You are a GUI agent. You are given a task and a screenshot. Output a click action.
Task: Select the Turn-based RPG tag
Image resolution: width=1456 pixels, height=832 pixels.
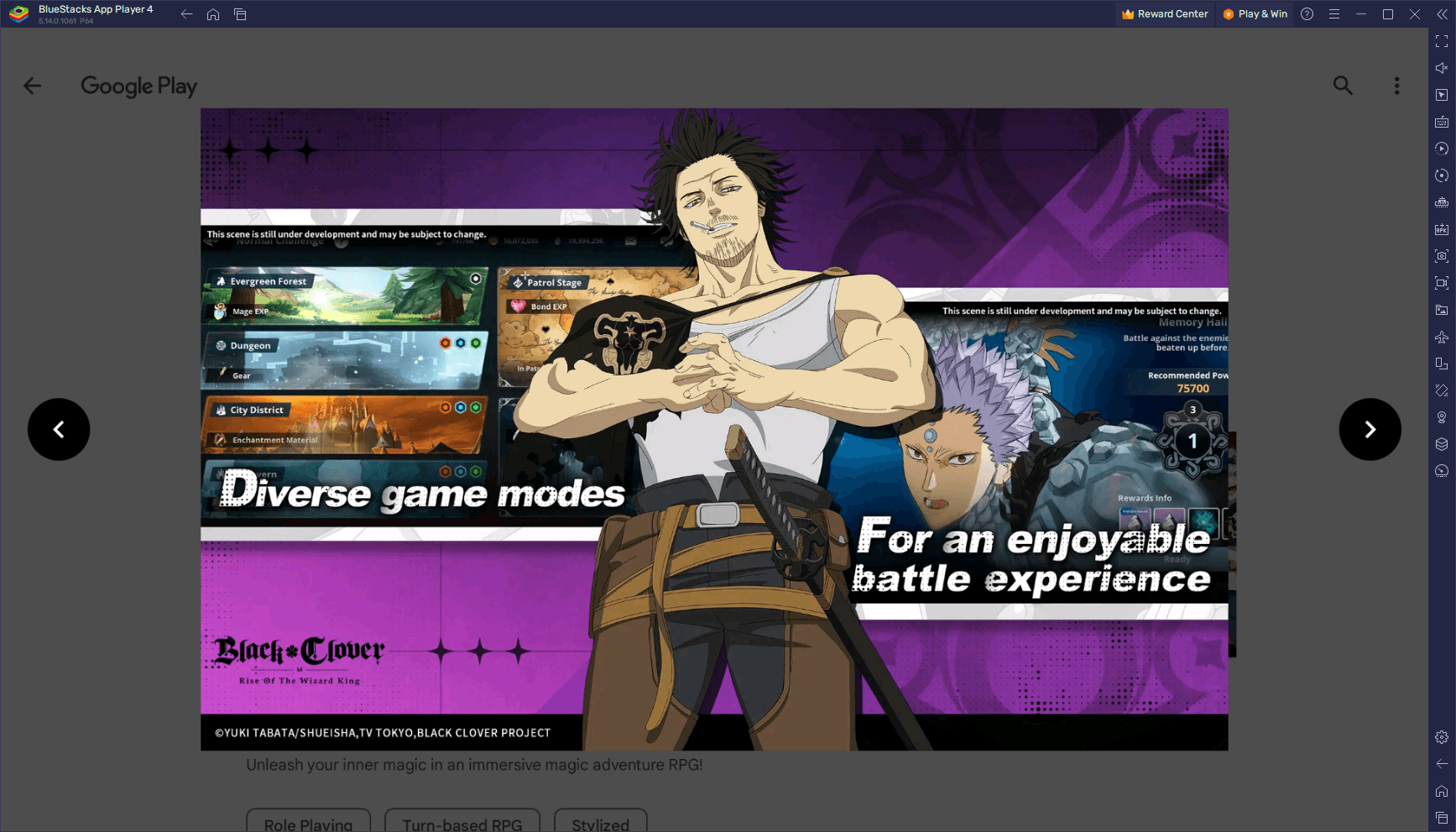pyautogui.click(x=462, y=821)
